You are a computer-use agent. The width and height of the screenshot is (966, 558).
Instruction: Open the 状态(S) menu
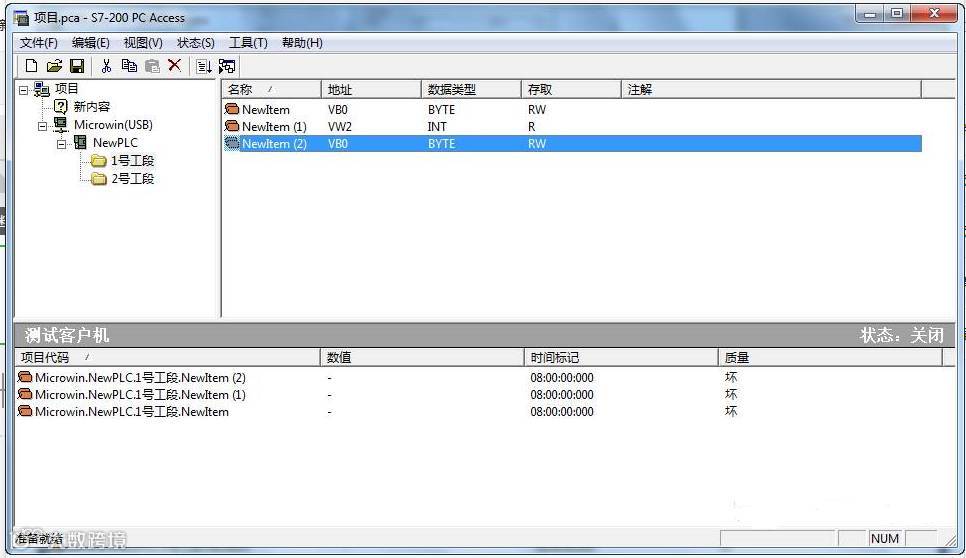click(196, 42)
